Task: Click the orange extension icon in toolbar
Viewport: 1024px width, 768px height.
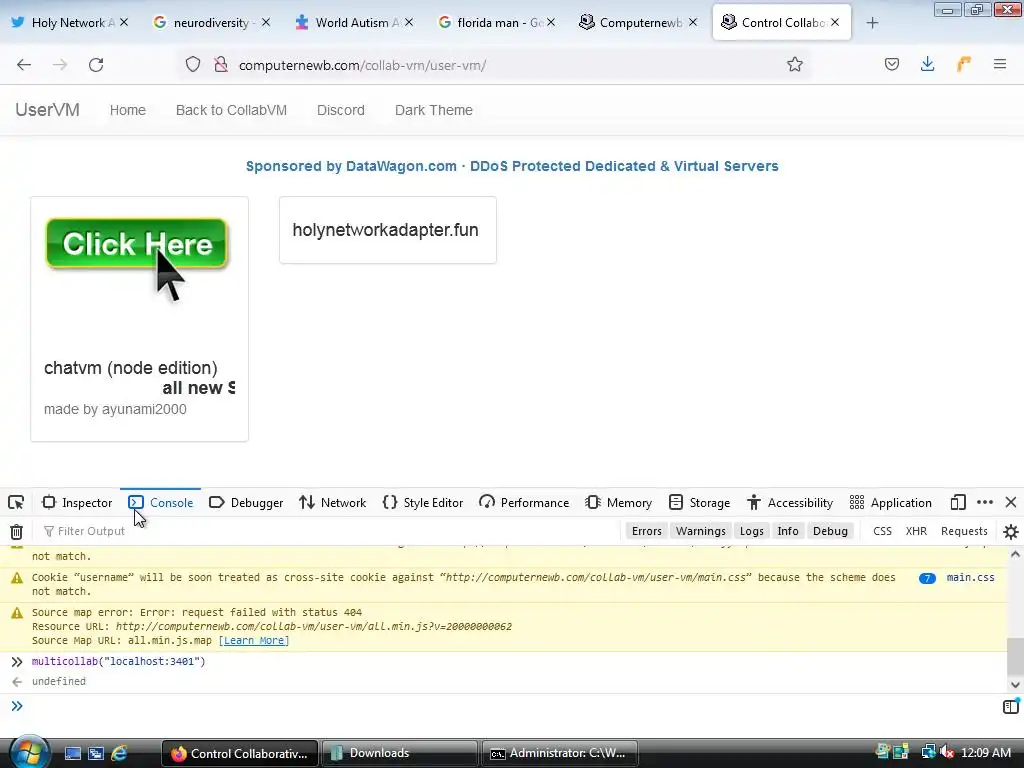Action: (964, 64)
